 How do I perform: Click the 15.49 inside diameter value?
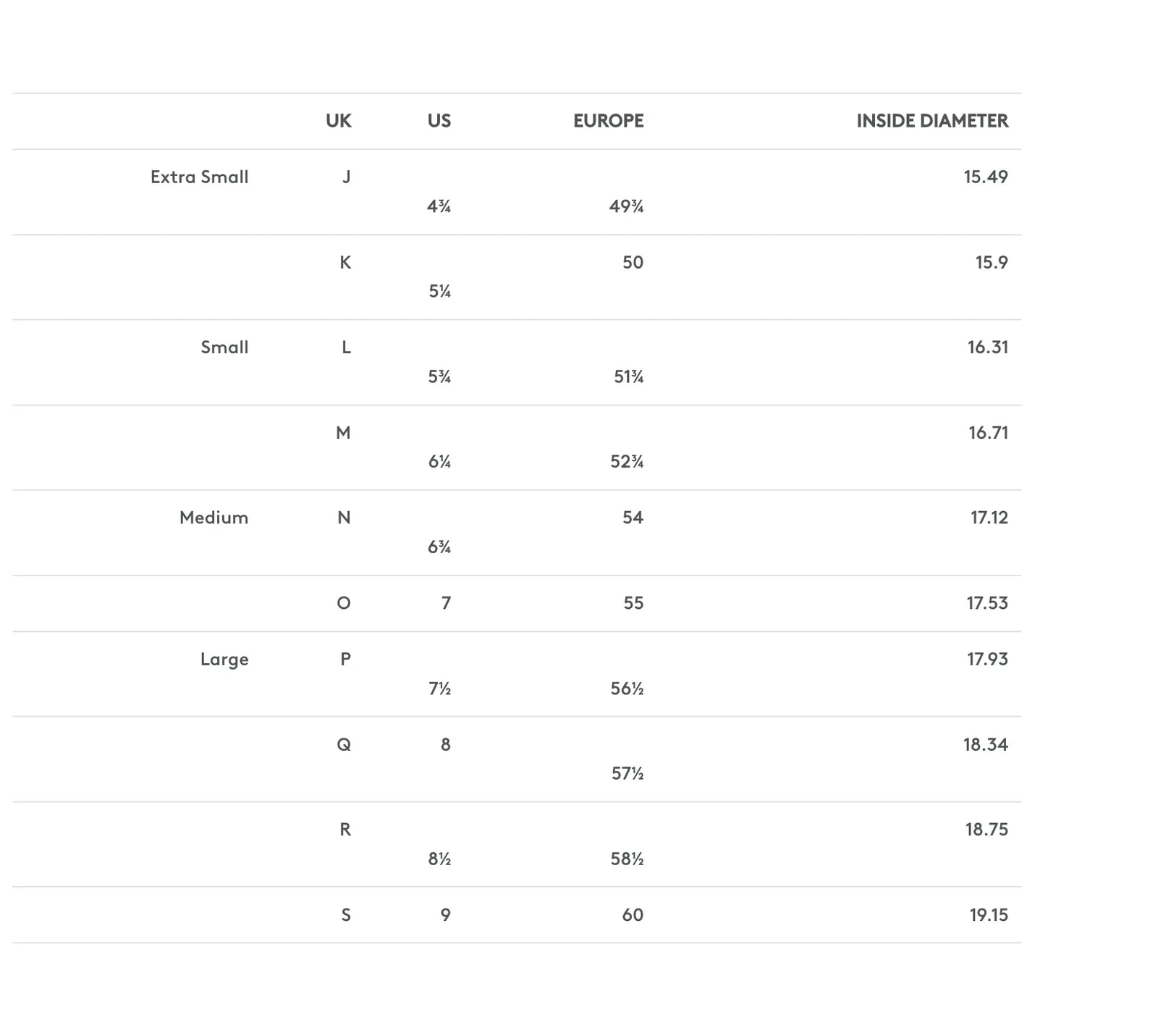(985, 177)
